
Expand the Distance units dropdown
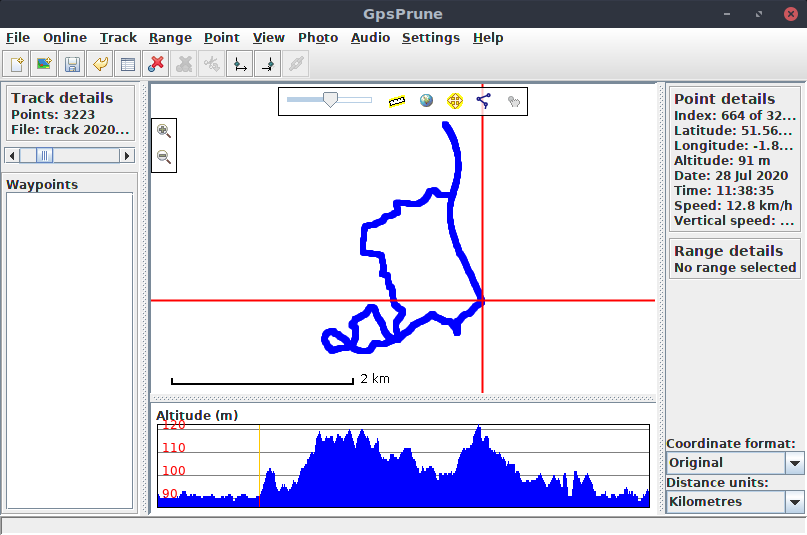[x=795, y=502]
